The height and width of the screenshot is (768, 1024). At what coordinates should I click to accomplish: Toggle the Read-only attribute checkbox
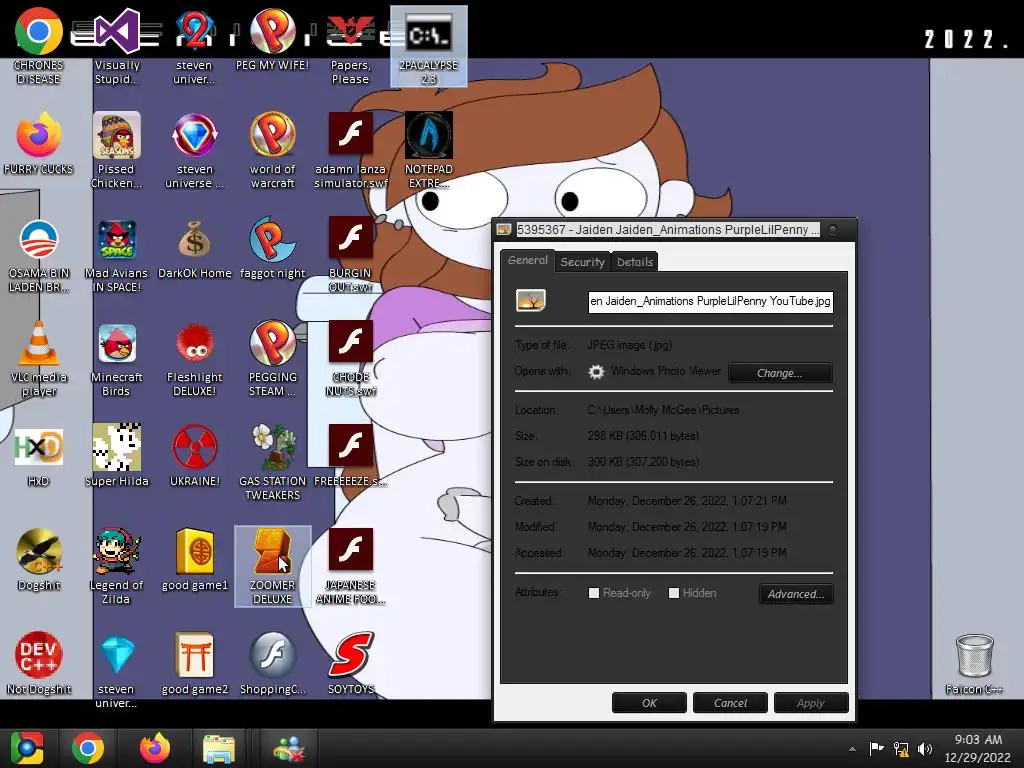point(594,593)
